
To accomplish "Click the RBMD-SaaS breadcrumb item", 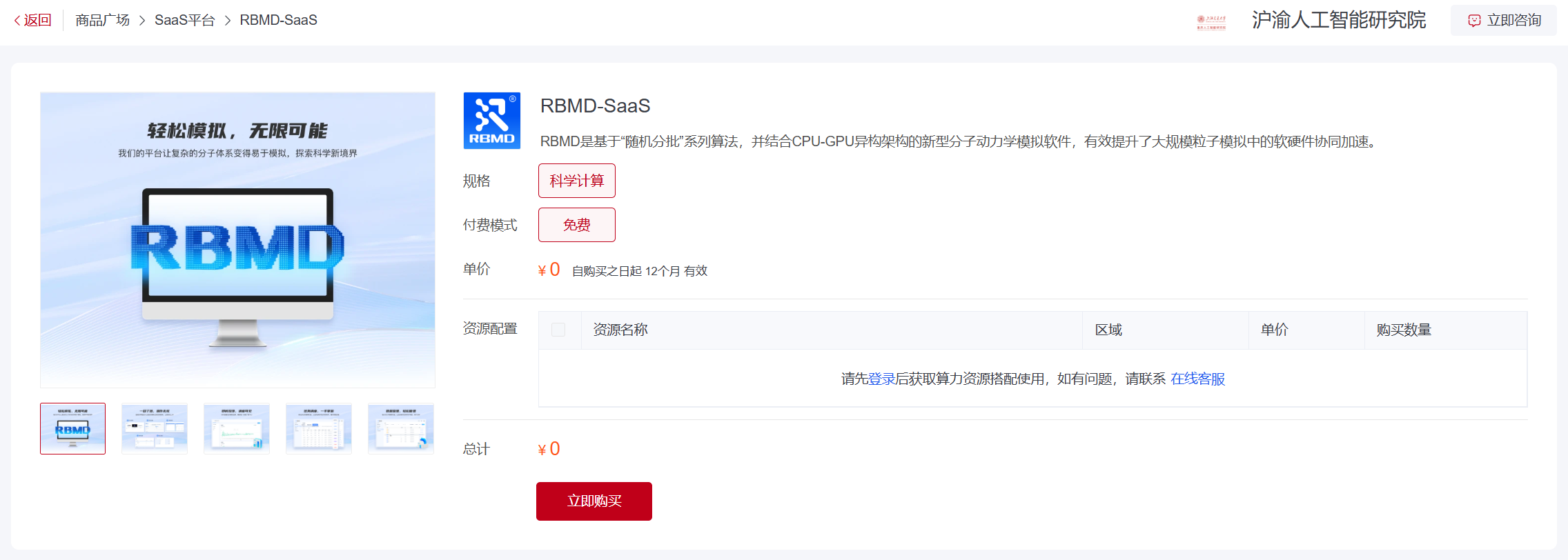I will point(278,21).
